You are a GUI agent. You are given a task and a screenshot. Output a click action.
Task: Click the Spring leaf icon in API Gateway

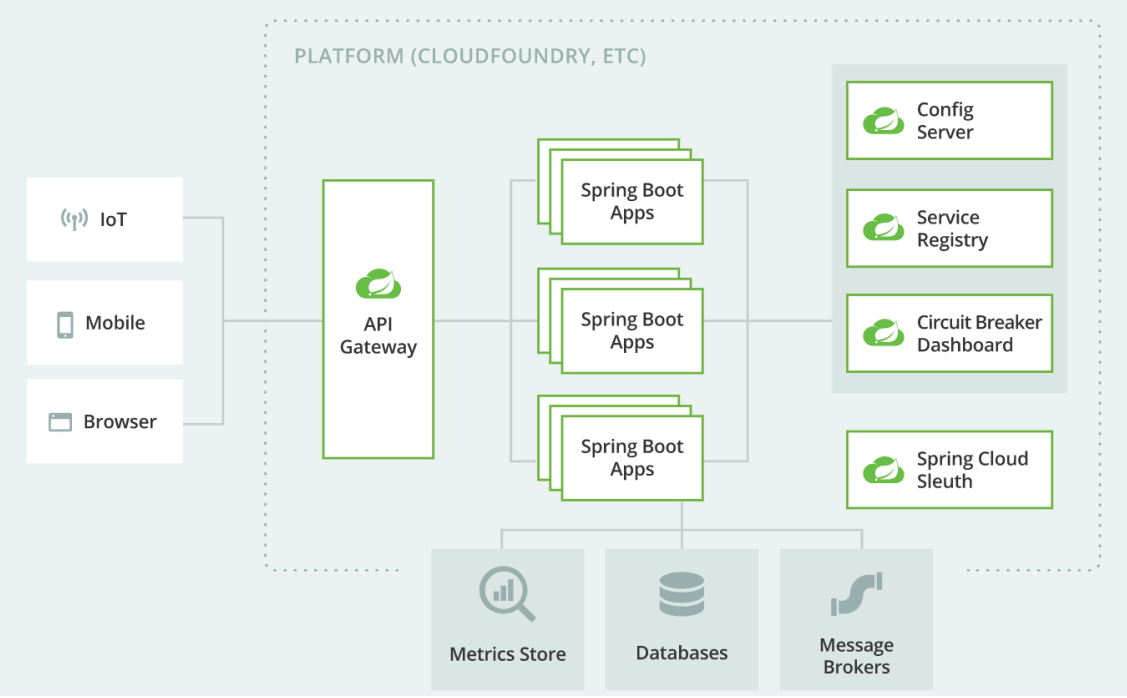point(378,284)
